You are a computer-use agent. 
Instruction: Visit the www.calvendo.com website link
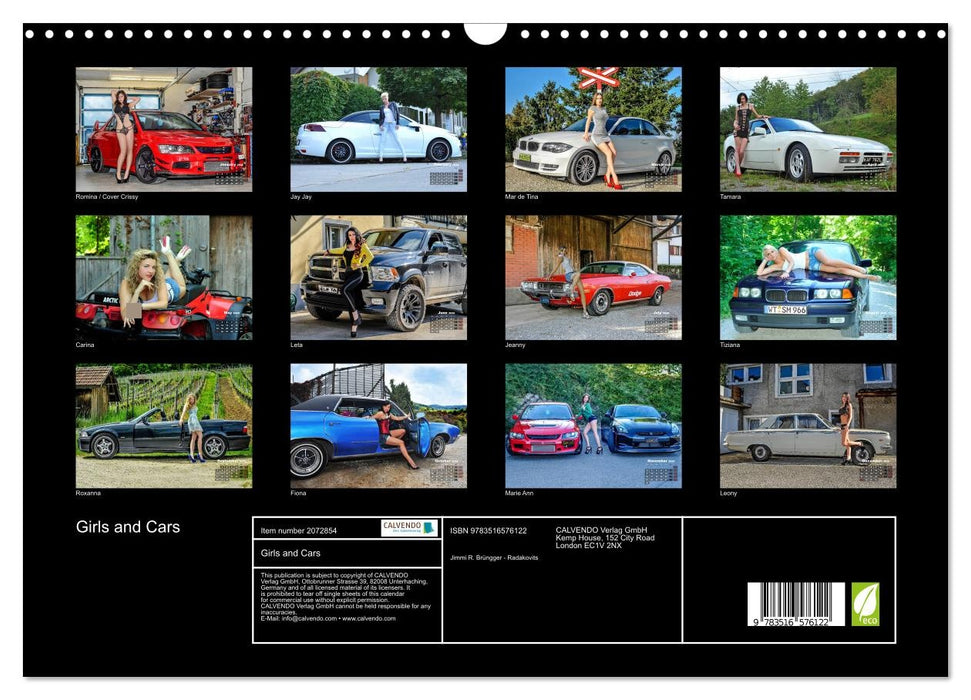(x=371, y=619)
